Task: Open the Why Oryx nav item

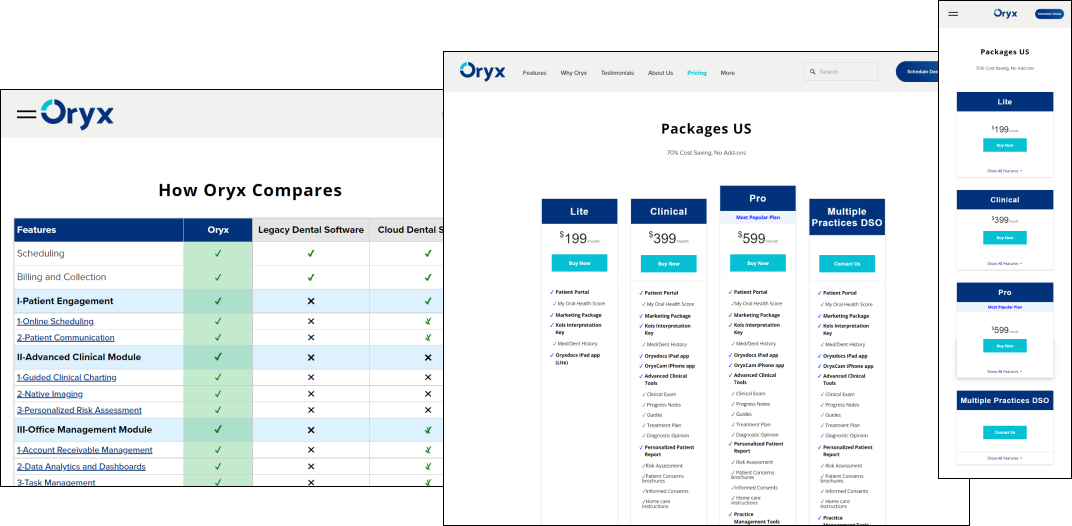Action: pos(574,73)
